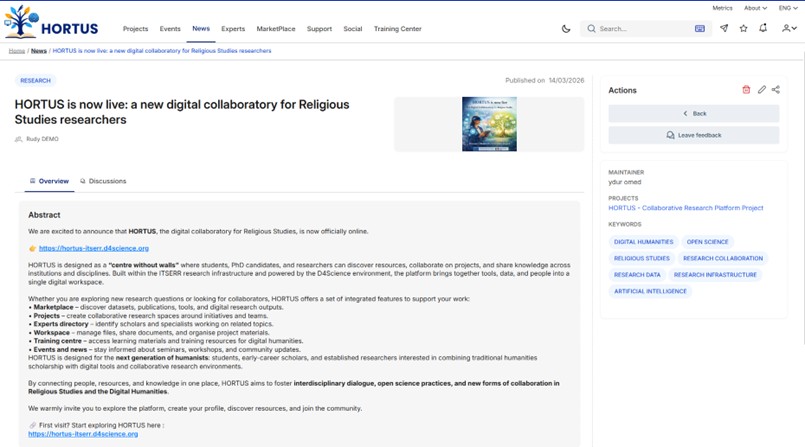
Task: Click the HORTUS logo
Action: (51, 22)
